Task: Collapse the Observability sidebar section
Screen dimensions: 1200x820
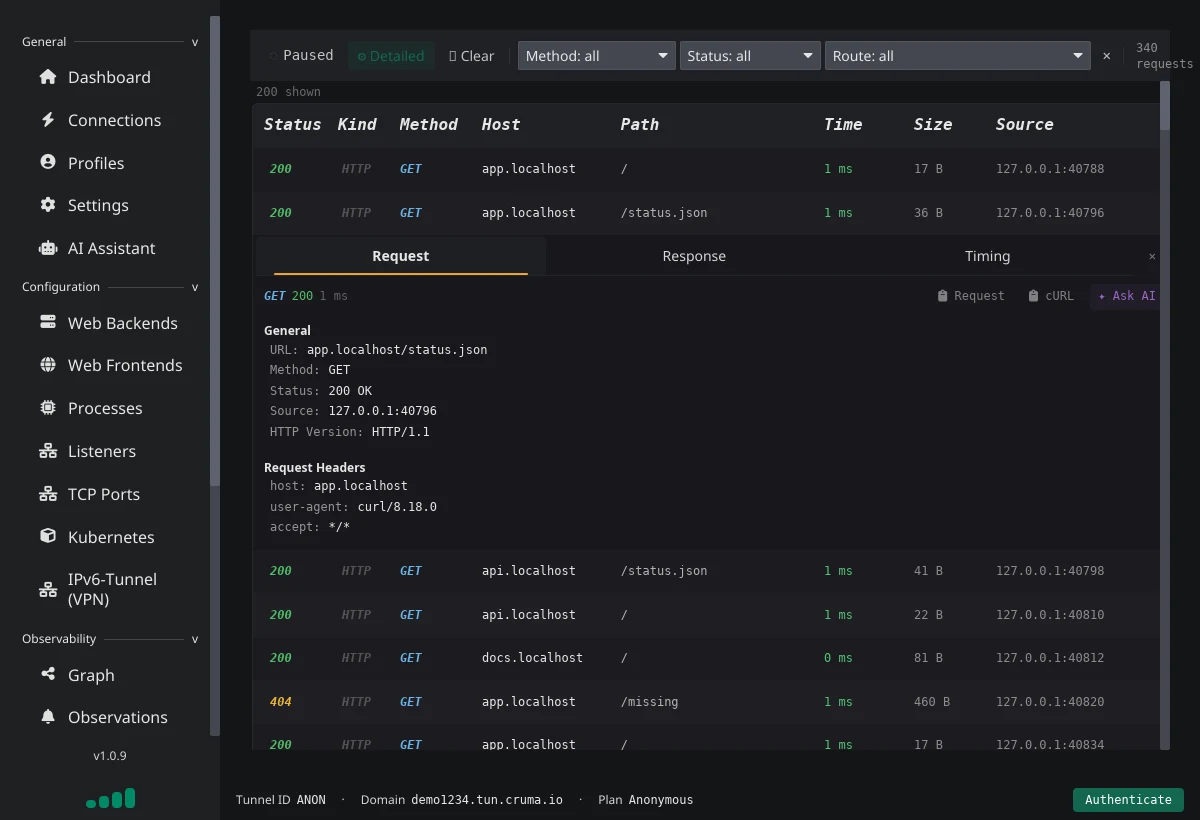Action: 195,639
